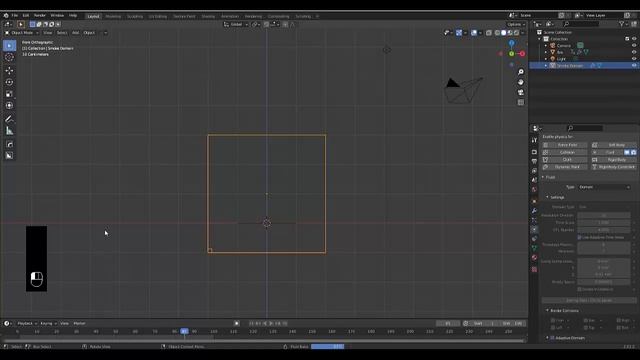Open the Texture properties tab icon
The image size is (640, 360).
click(x=534, y=269)
